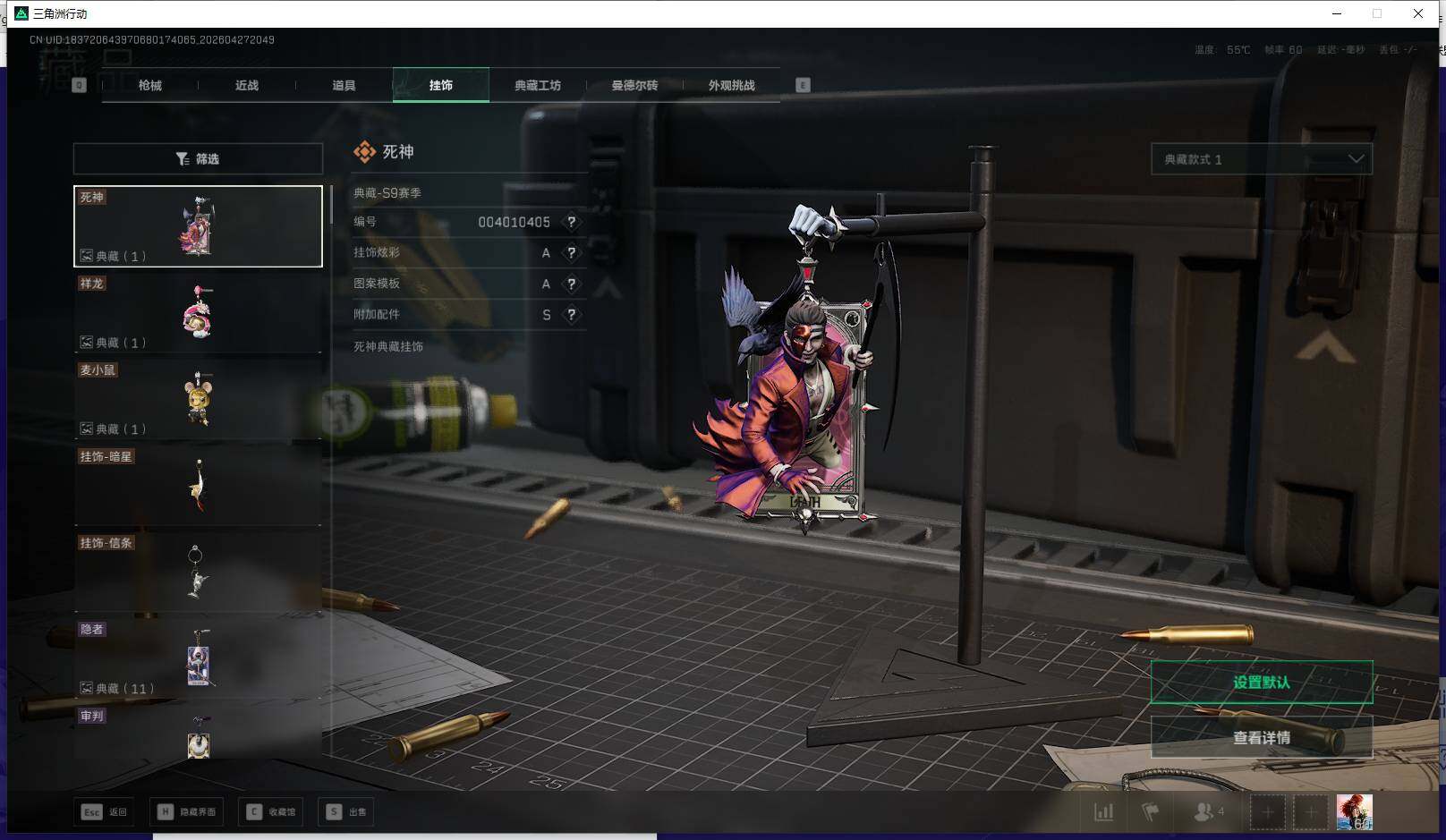Click the charm list scrollbar

331,206
